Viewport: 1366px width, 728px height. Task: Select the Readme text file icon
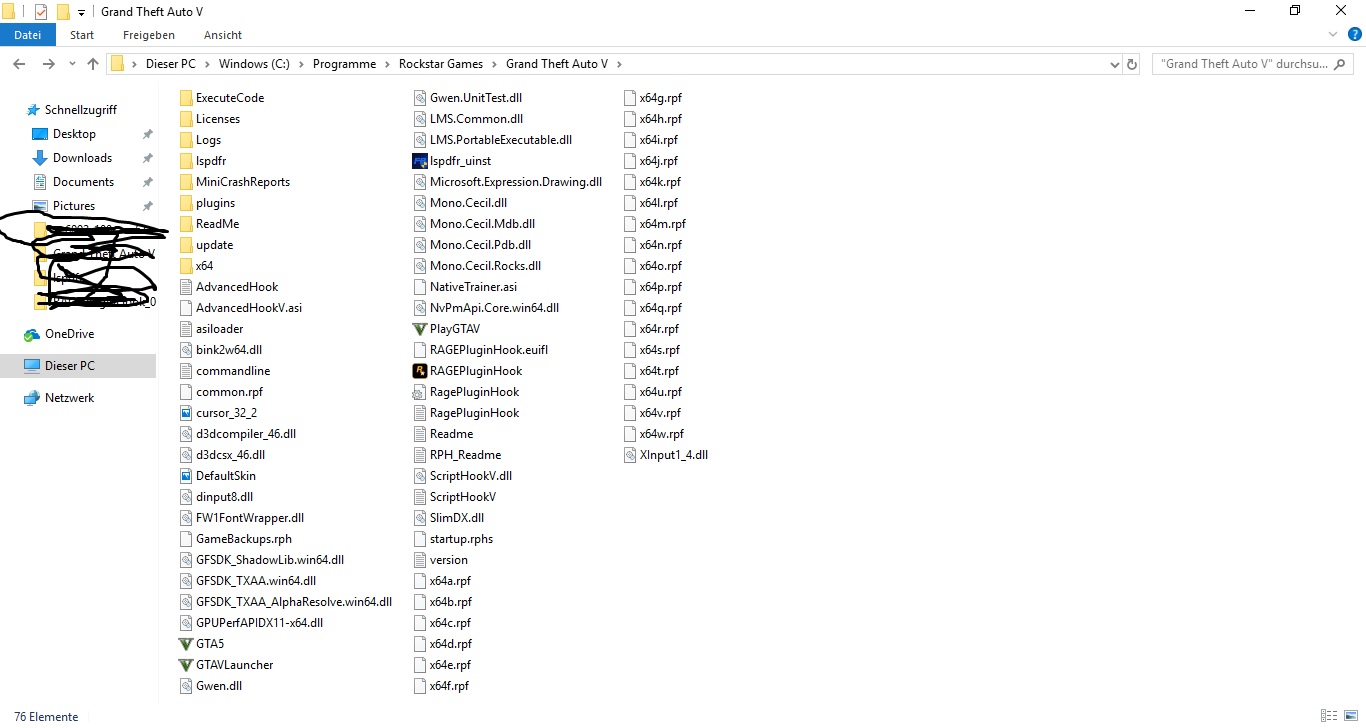(419, 434)
